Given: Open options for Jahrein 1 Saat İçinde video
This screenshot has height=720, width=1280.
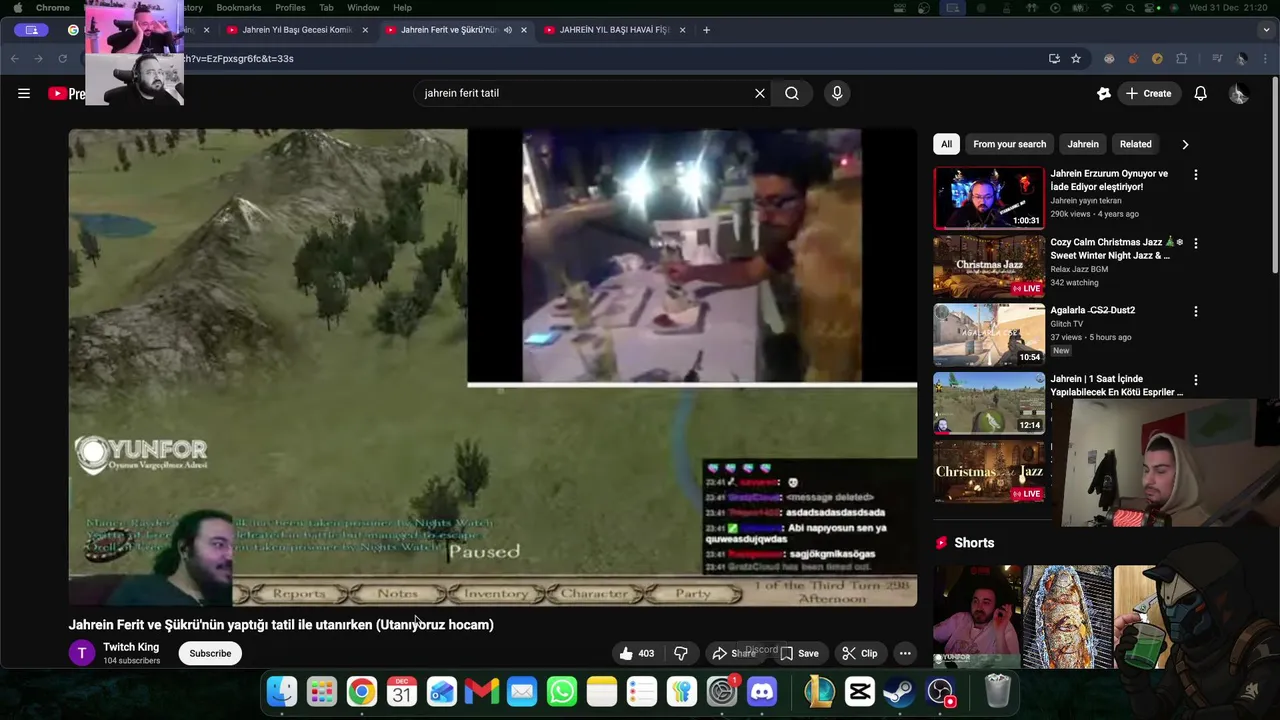Looking at the screenshot, I should [x=1195, y=380].
